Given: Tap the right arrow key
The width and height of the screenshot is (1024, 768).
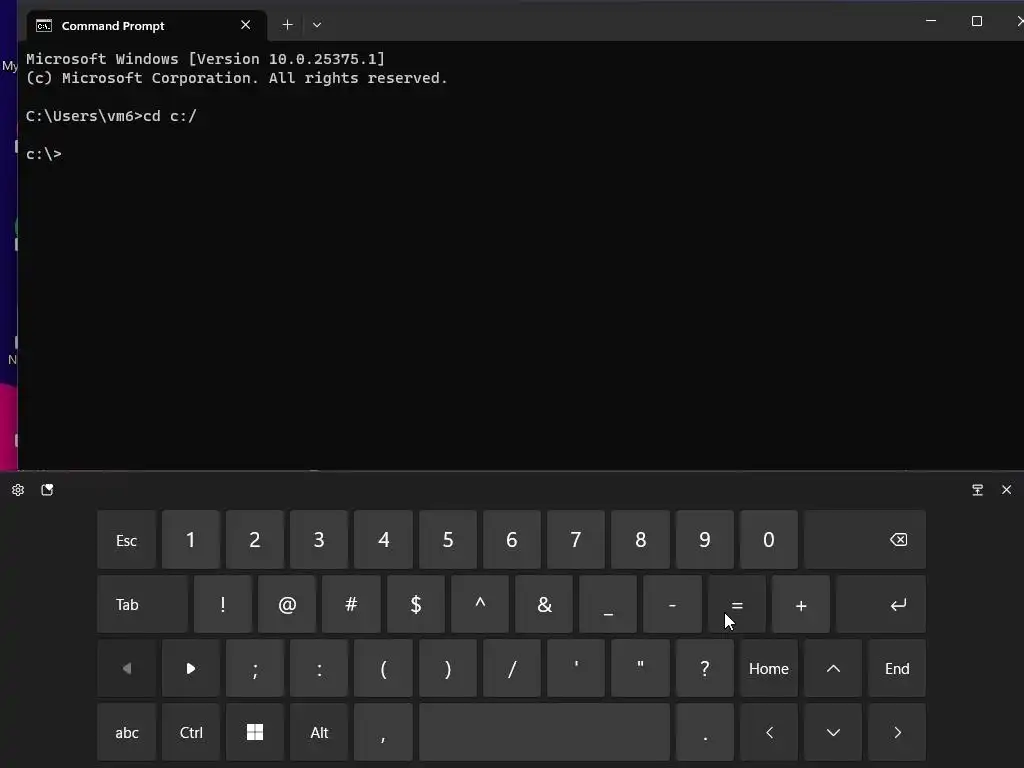Looking at the screenshot, I should click(x=897, y=733).
